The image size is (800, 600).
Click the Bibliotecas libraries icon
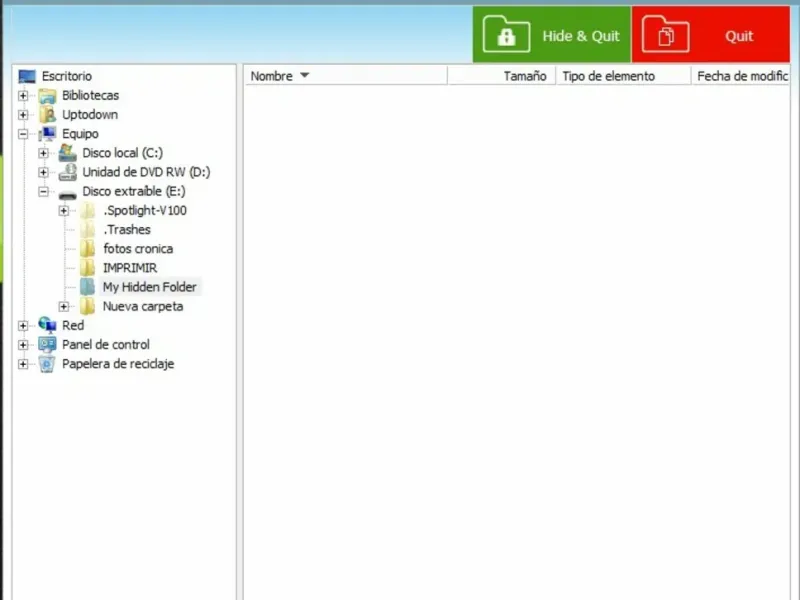[x=47, y=95]
